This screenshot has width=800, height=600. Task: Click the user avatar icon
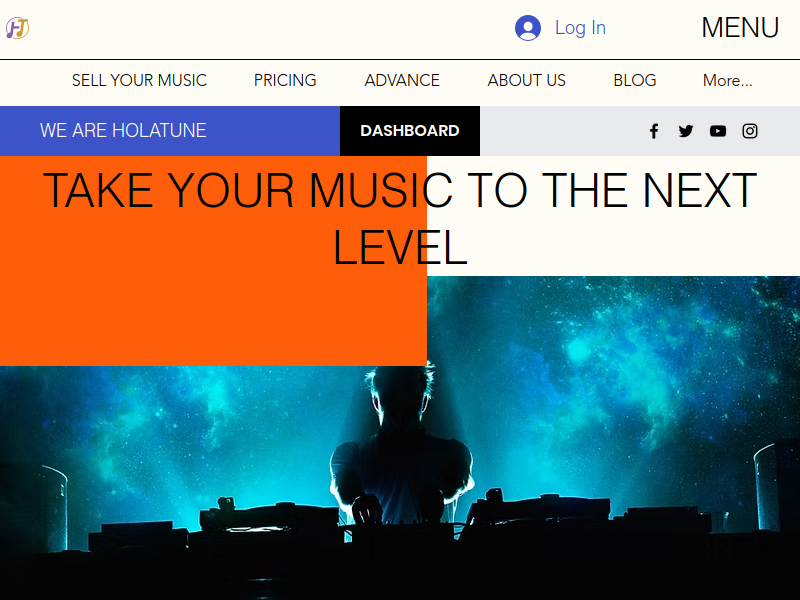click(x=528, y=28)
